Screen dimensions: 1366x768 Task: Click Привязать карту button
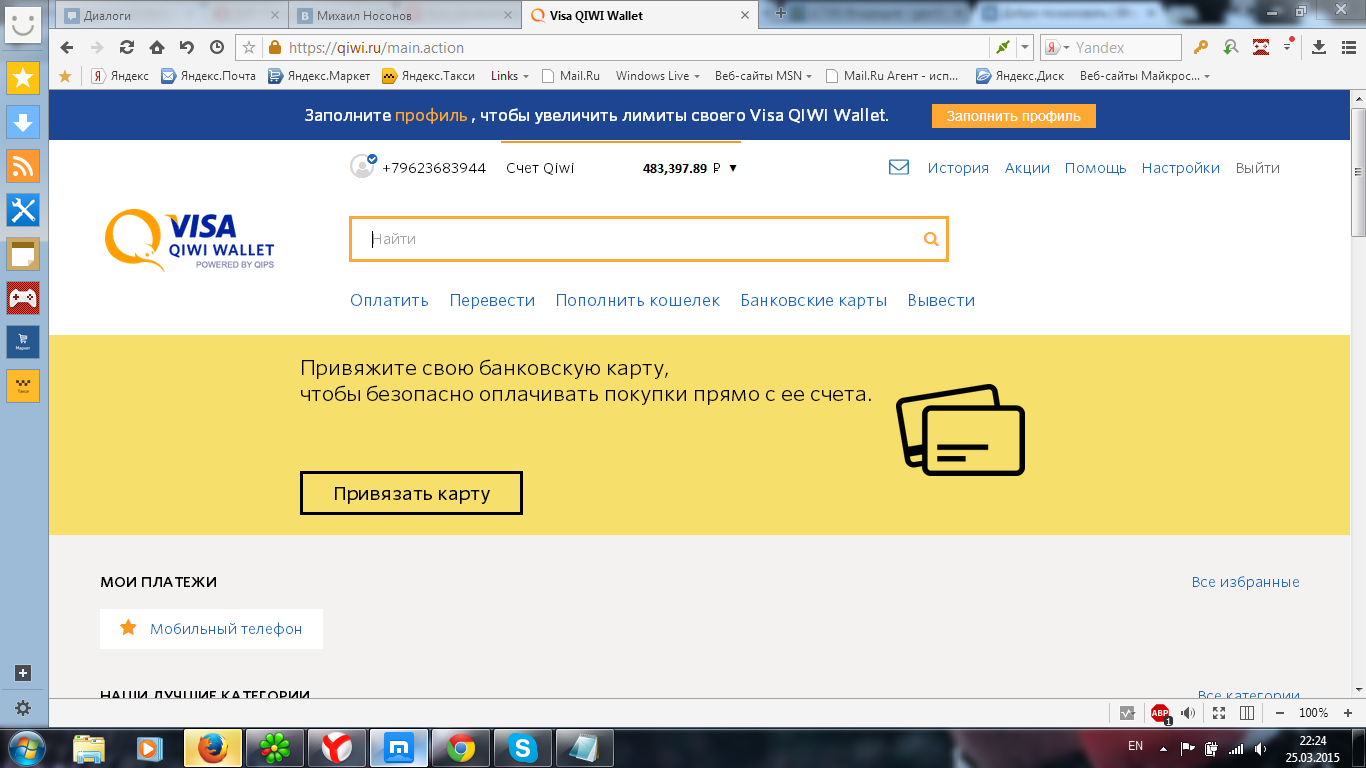(x=411, y=493)
